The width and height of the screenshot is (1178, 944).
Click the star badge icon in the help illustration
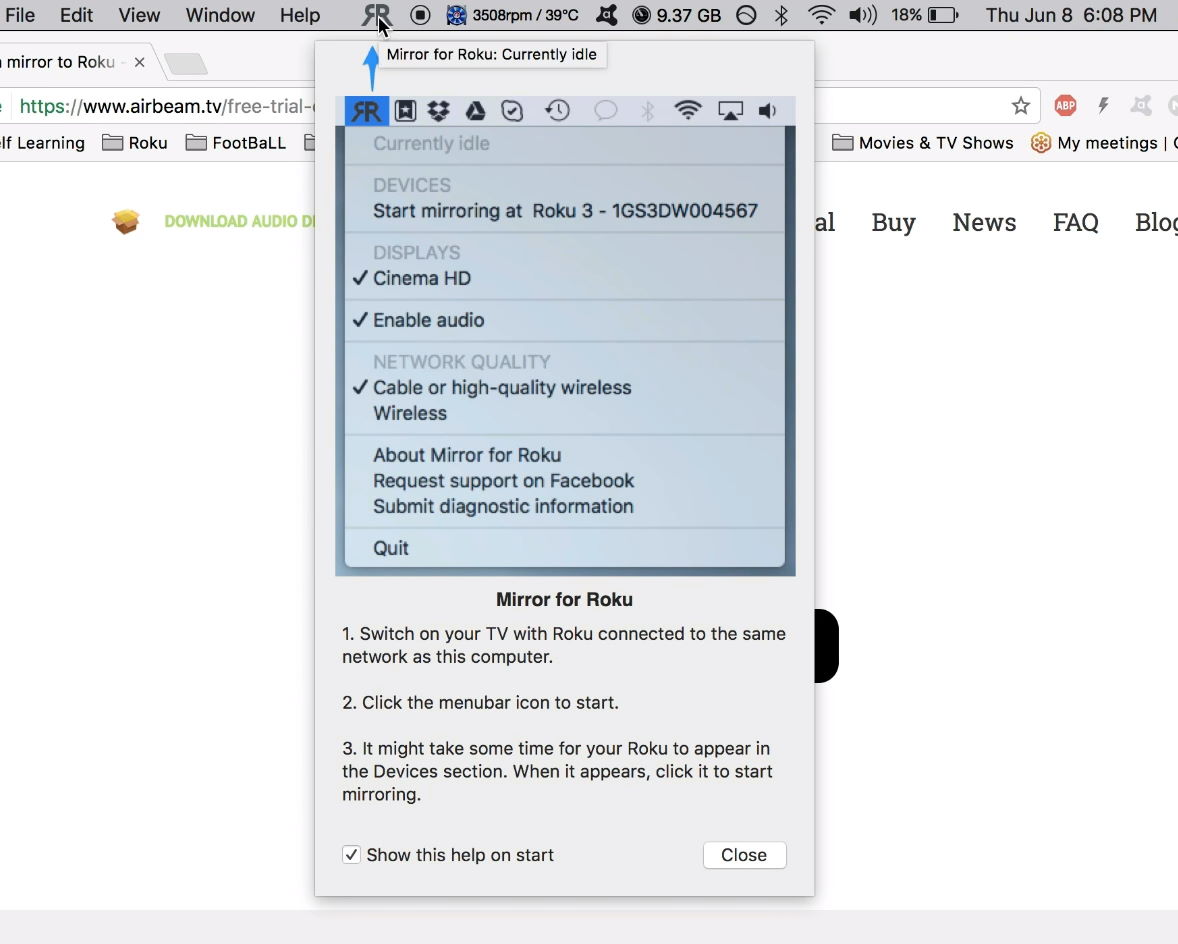[405, 111]
